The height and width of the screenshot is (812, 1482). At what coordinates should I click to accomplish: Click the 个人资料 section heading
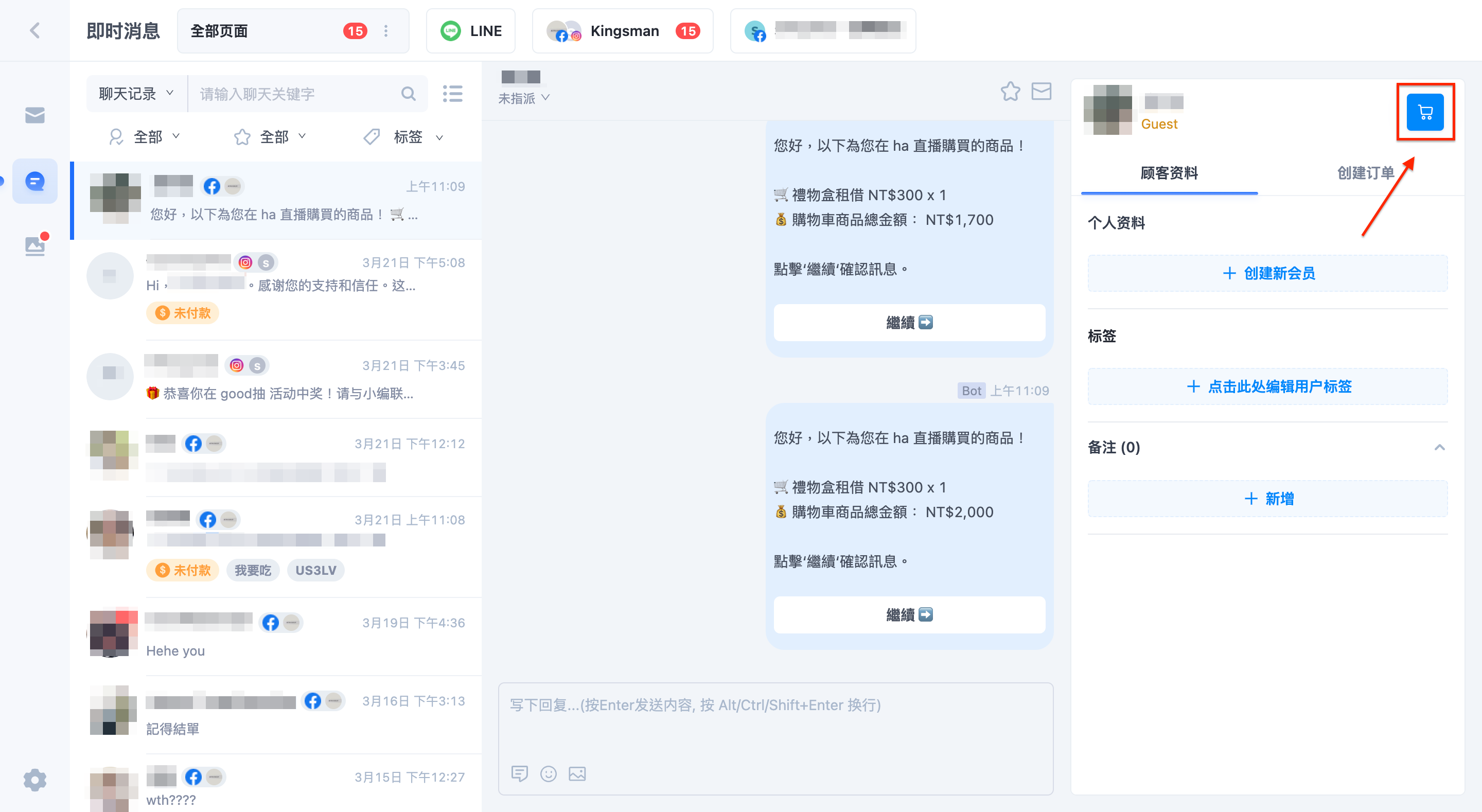click(x=1116, y=223)
